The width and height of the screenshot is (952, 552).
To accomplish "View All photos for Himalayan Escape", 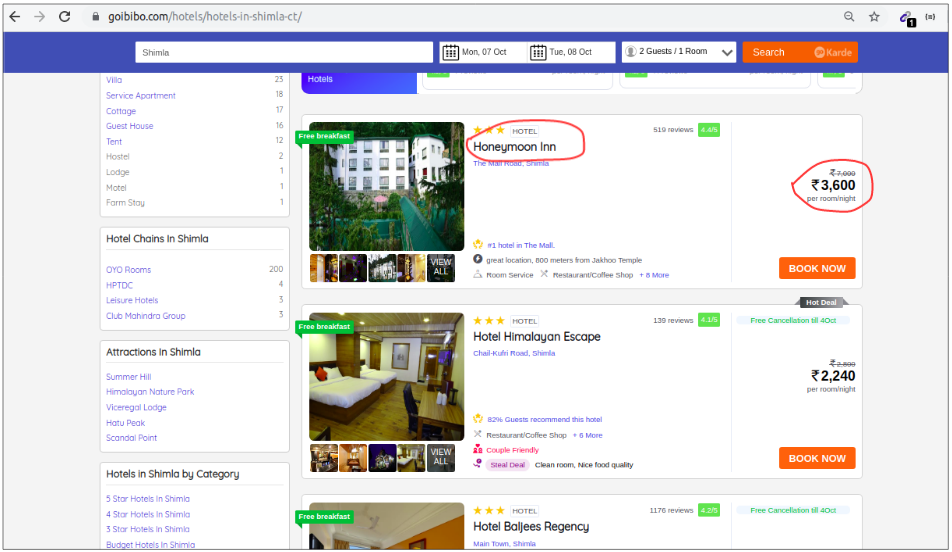I will click(441, 458).
